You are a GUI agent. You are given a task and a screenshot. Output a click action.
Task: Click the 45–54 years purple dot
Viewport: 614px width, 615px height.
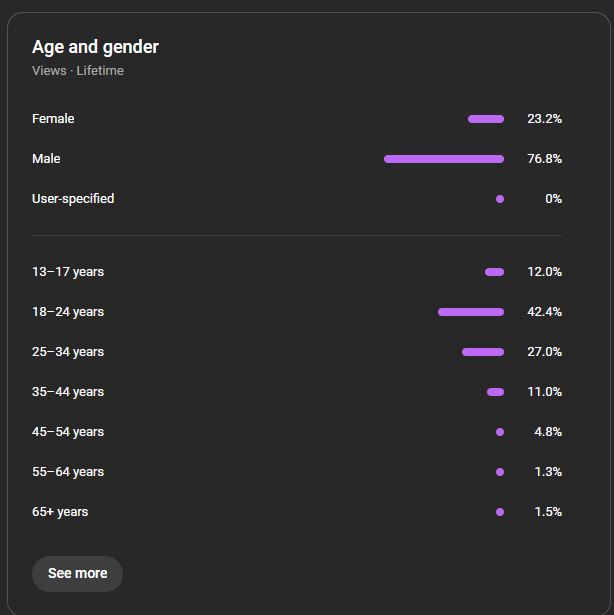[x=500, y=432]
